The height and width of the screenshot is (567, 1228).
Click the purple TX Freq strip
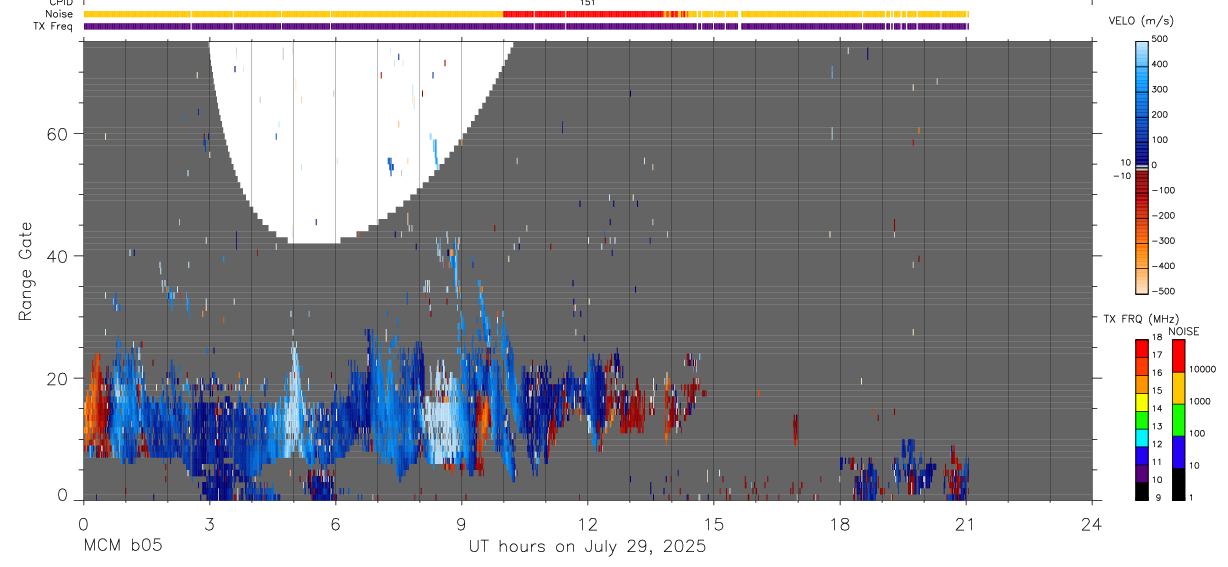526,26
